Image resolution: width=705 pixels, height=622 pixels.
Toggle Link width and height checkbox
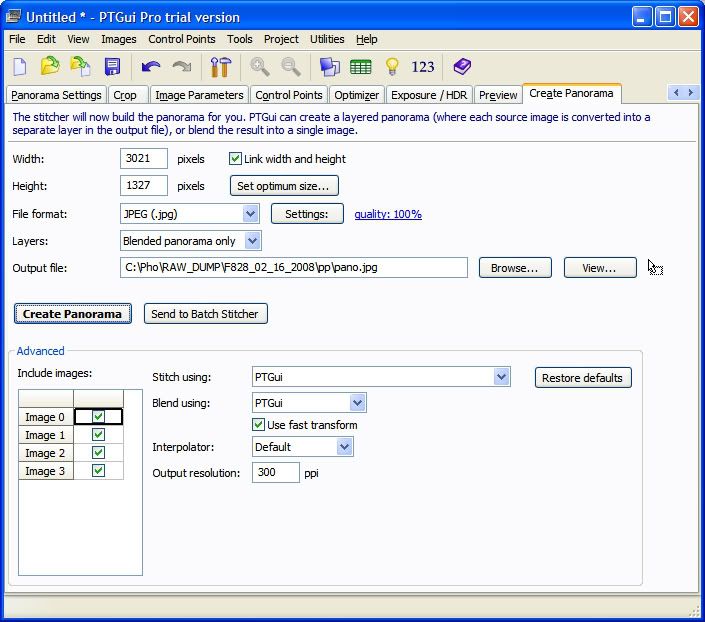coord(236,159)
